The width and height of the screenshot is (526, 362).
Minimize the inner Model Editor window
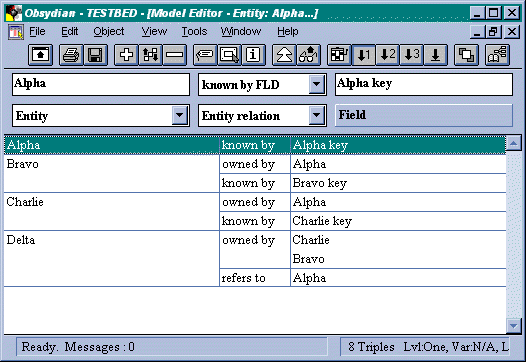(477, 32)
